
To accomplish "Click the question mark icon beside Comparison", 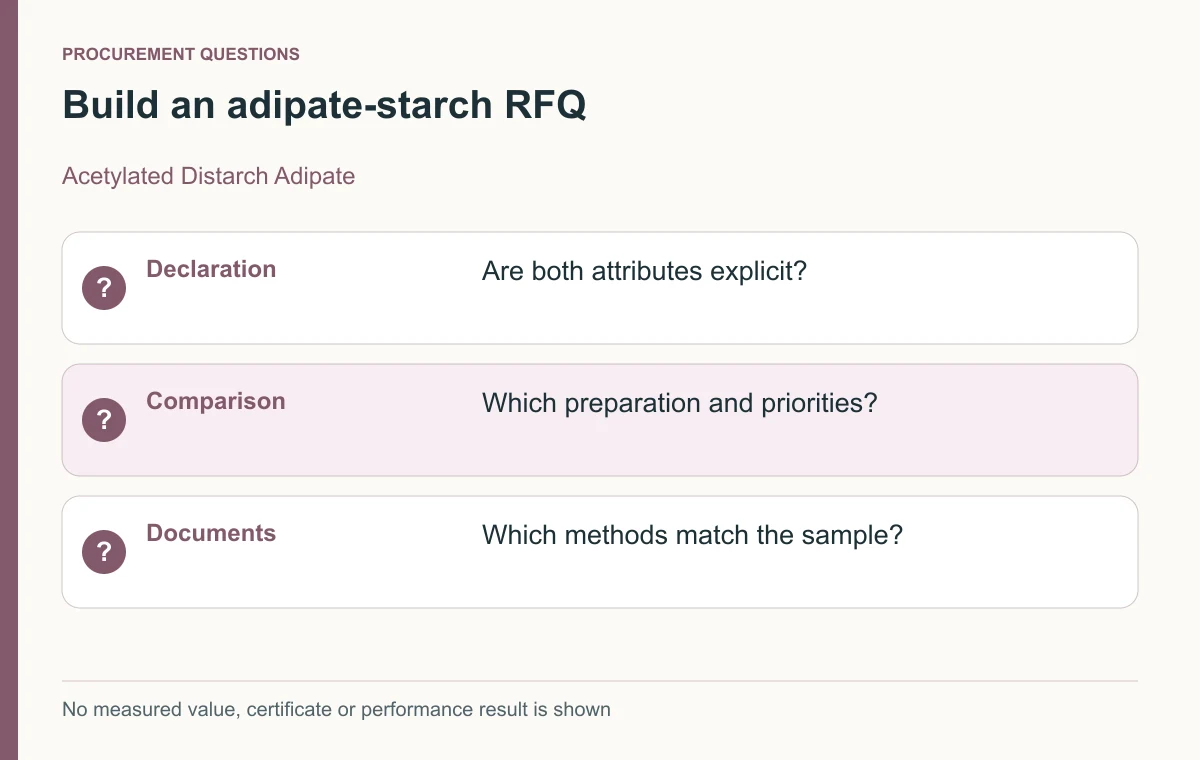I will tap(104, 420).
